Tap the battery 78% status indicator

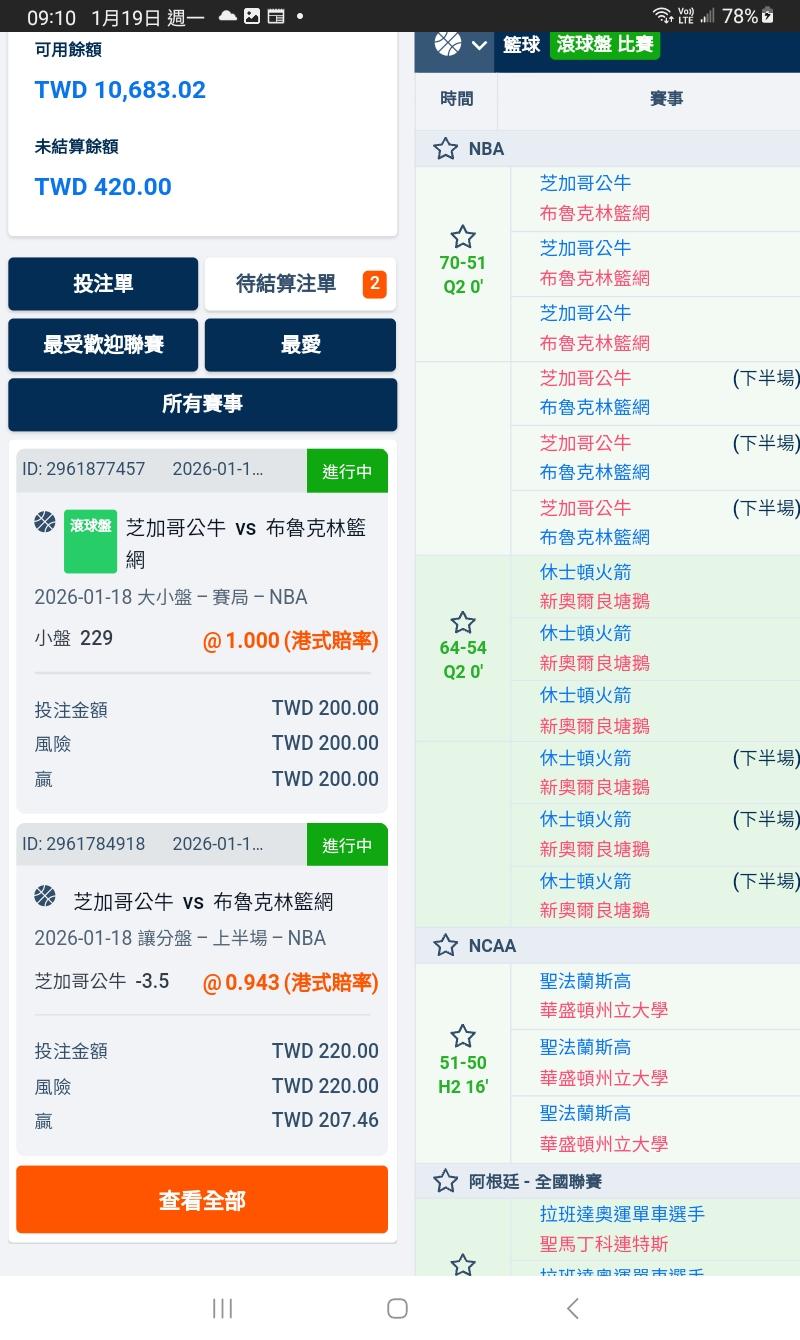(x=748, y=16)
